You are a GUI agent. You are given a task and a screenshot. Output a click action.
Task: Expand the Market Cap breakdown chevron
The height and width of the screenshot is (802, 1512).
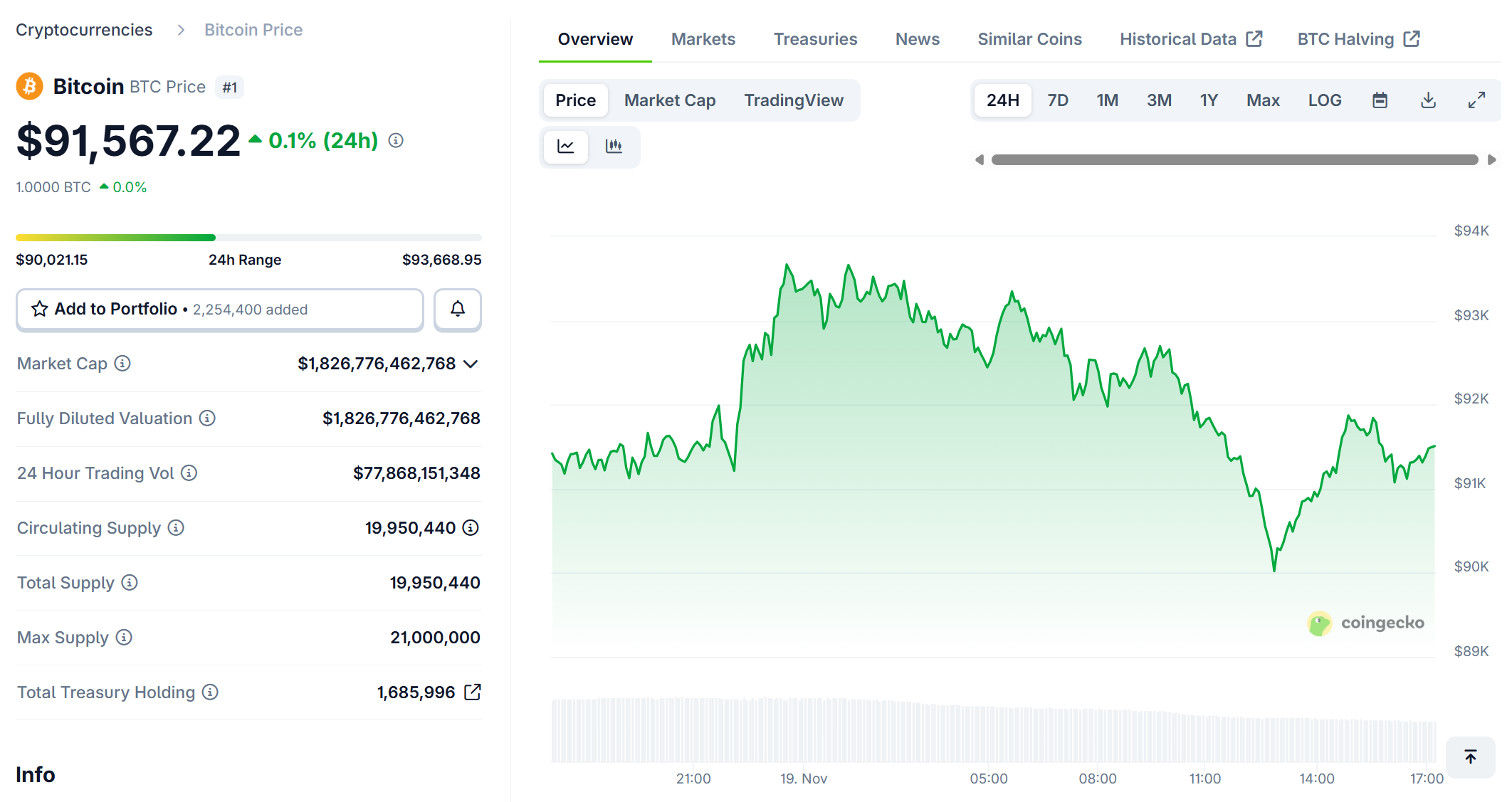coord(471,364)
